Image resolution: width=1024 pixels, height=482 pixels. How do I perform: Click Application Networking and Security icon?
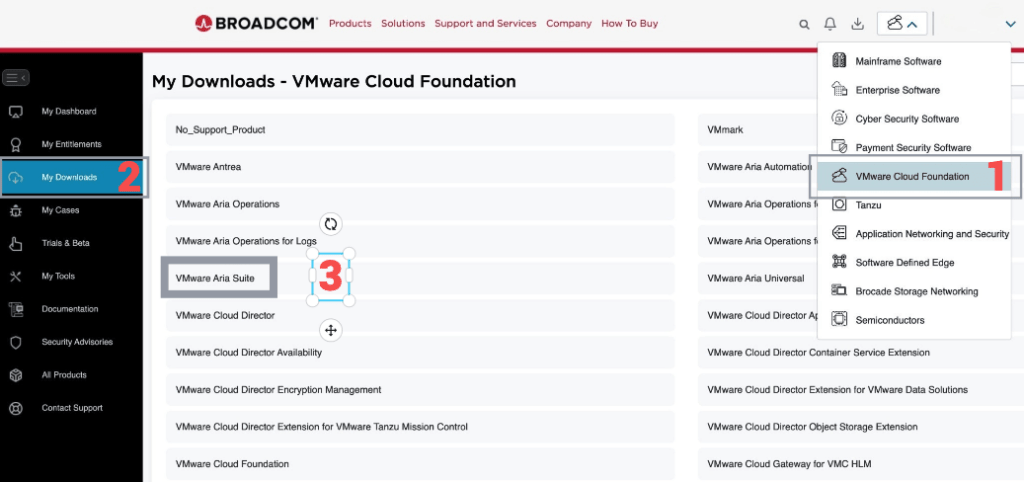[839, 233]
